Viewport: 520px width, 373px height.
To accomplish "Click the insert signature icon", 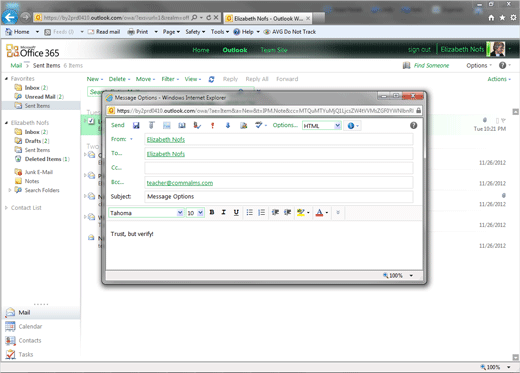I will point(244,125).
